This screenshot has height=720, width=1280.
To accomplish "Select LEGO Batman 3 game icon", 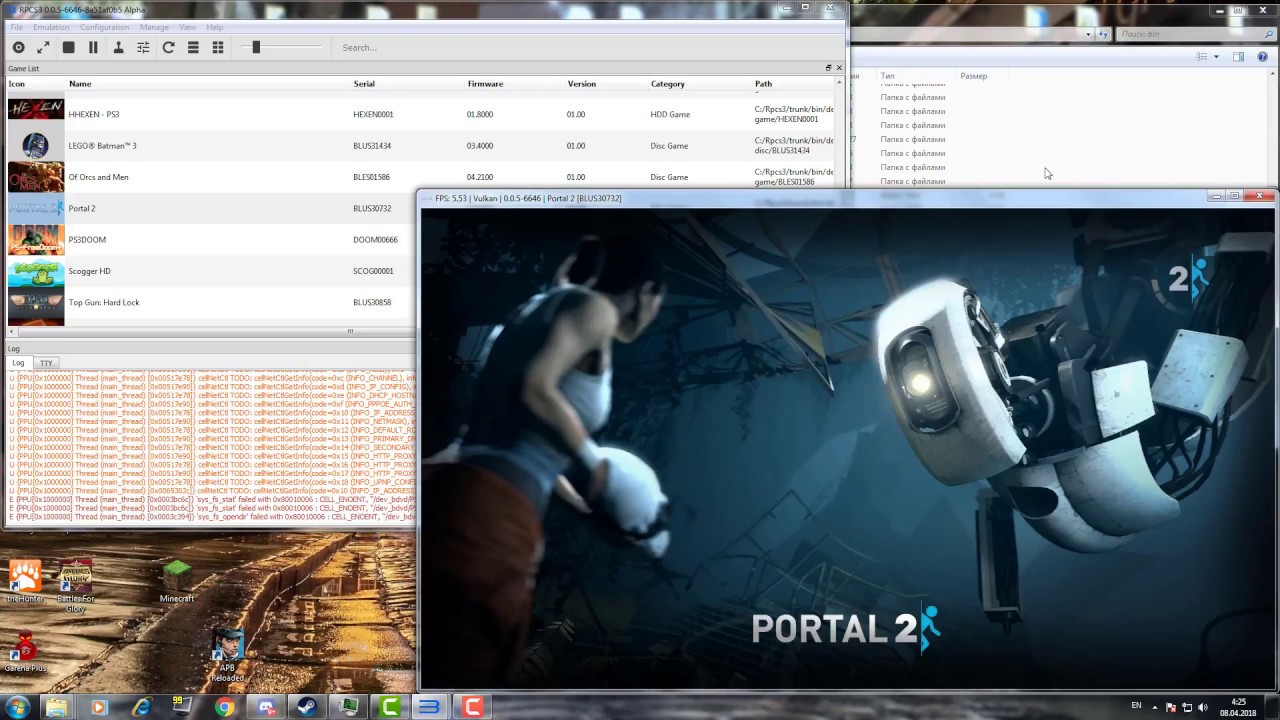I will click(36, 146).
